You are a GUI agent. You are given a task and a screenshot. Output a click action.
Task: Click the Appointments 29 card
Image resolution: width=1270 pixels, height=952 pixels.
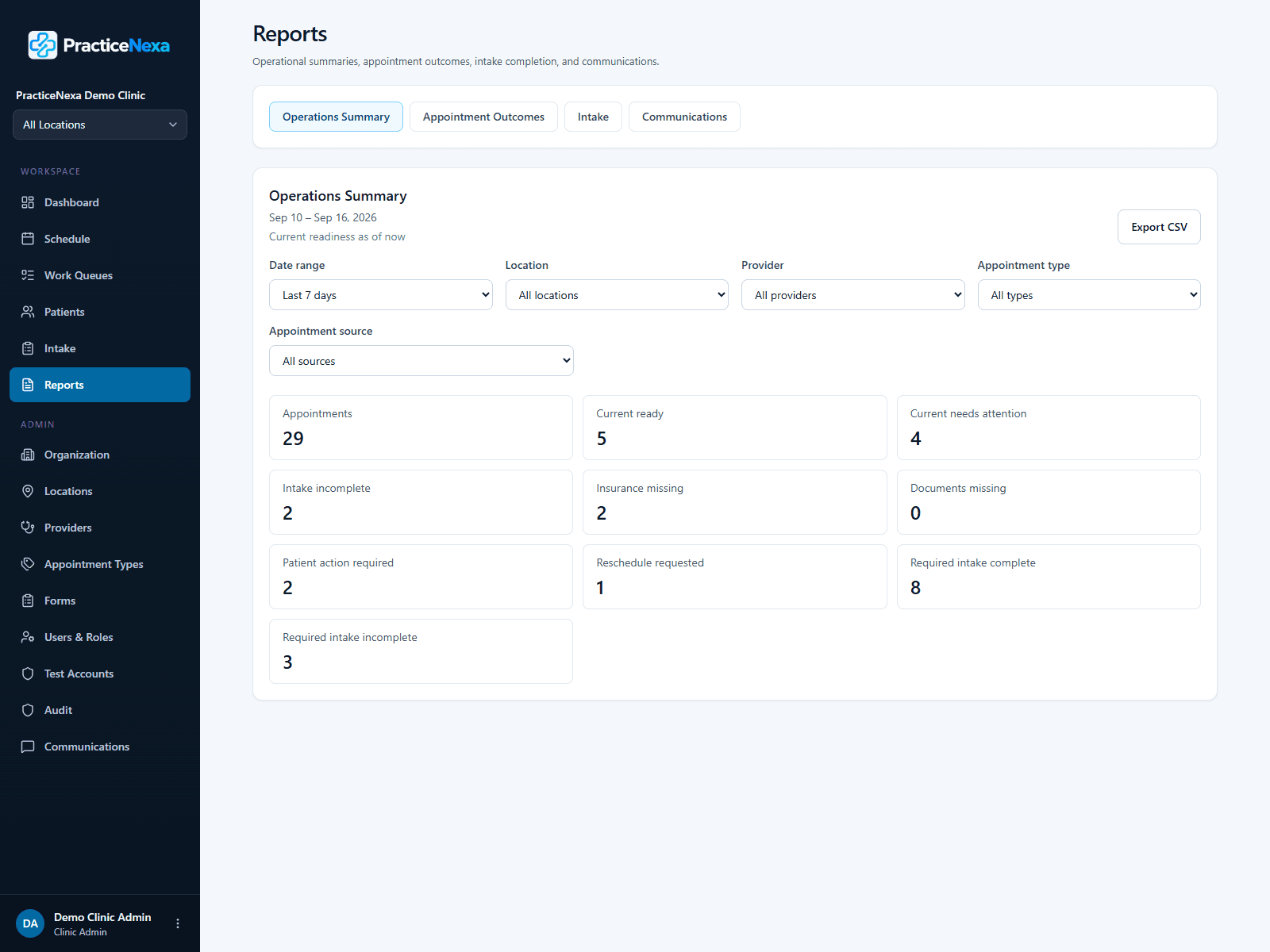click(x=421, y=428)
